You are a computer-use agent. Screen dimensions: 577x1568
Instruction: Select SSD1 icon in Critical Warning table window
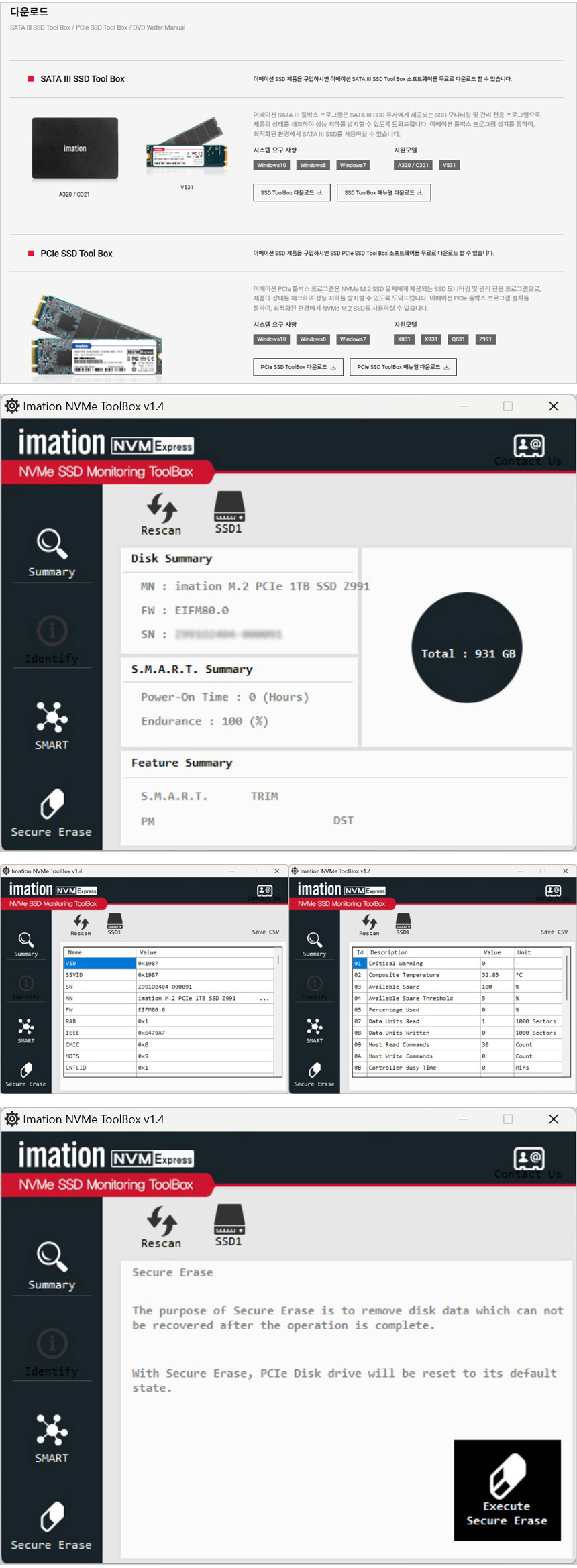pyautogui.click(x=403, y=921)
